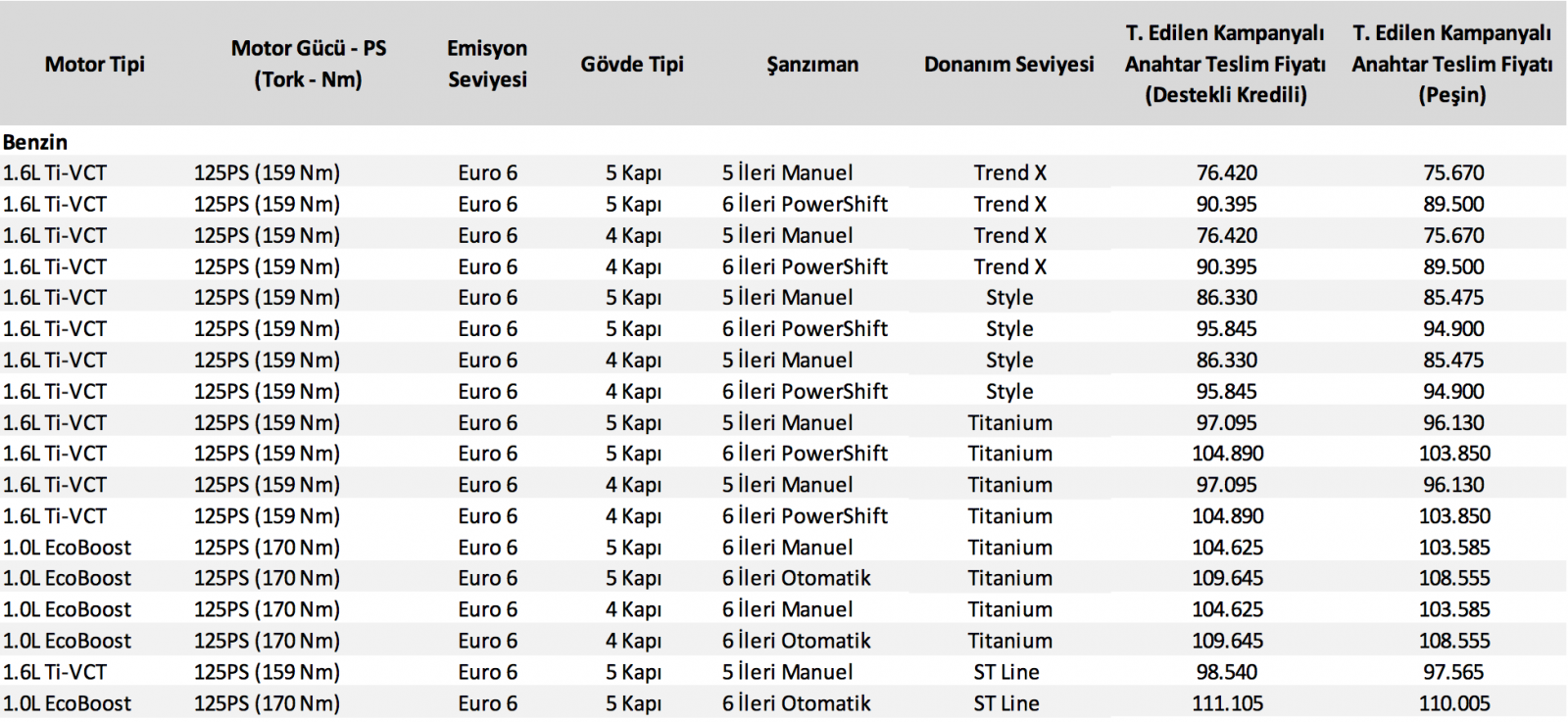Select the 97.565 price cell
This screenshot has width=1568, height=722.
(x=1454, y=672)
